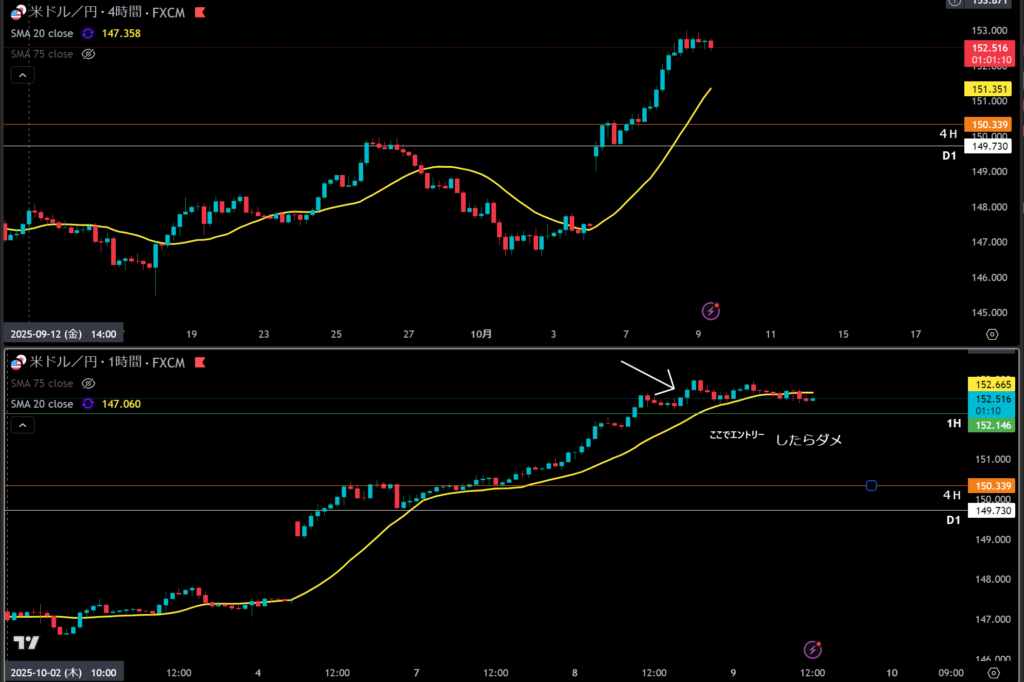The height and width of the screenshot is (682, 1024).
Task: Collapse the indicator legend in the 4-hour chart
Action: pos(22,75)
